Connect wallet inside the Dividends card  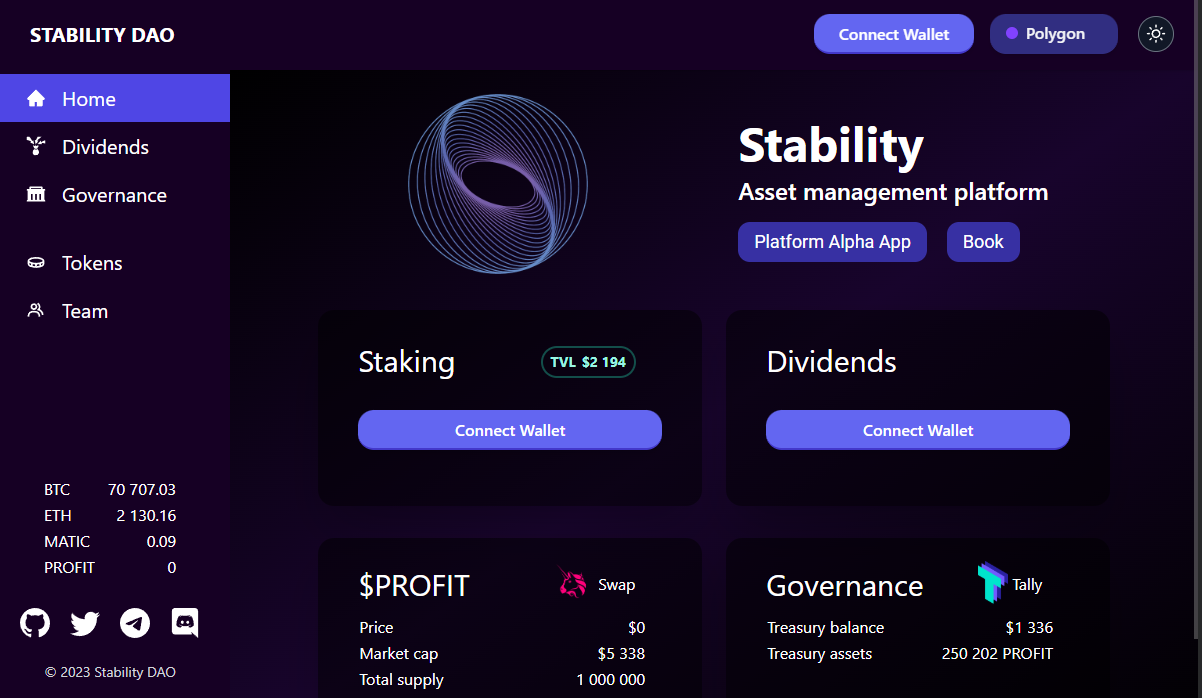coord(917,429)
